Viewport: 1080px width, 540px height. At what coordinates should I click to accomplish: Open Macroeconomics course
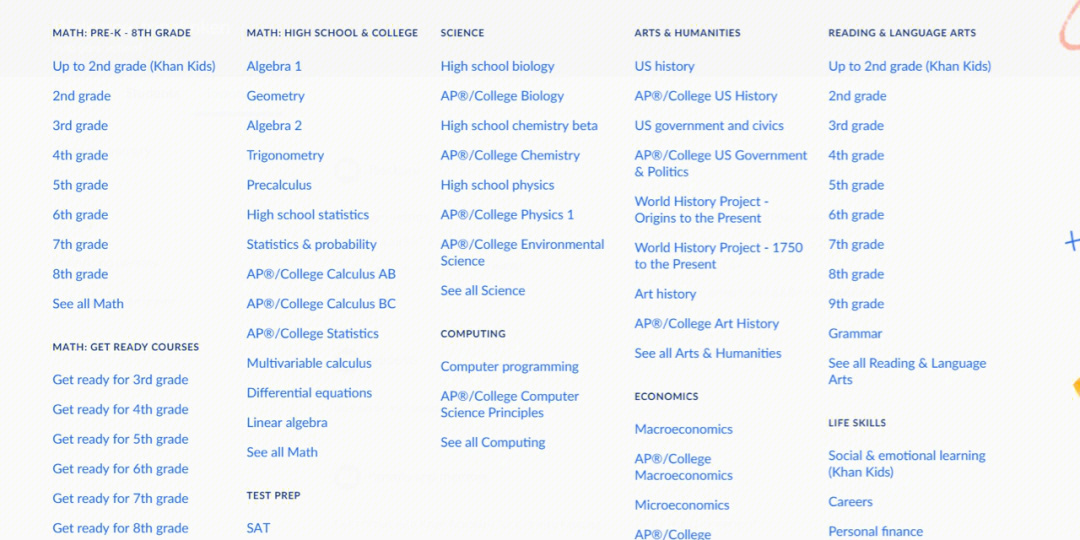coord(684,429)
